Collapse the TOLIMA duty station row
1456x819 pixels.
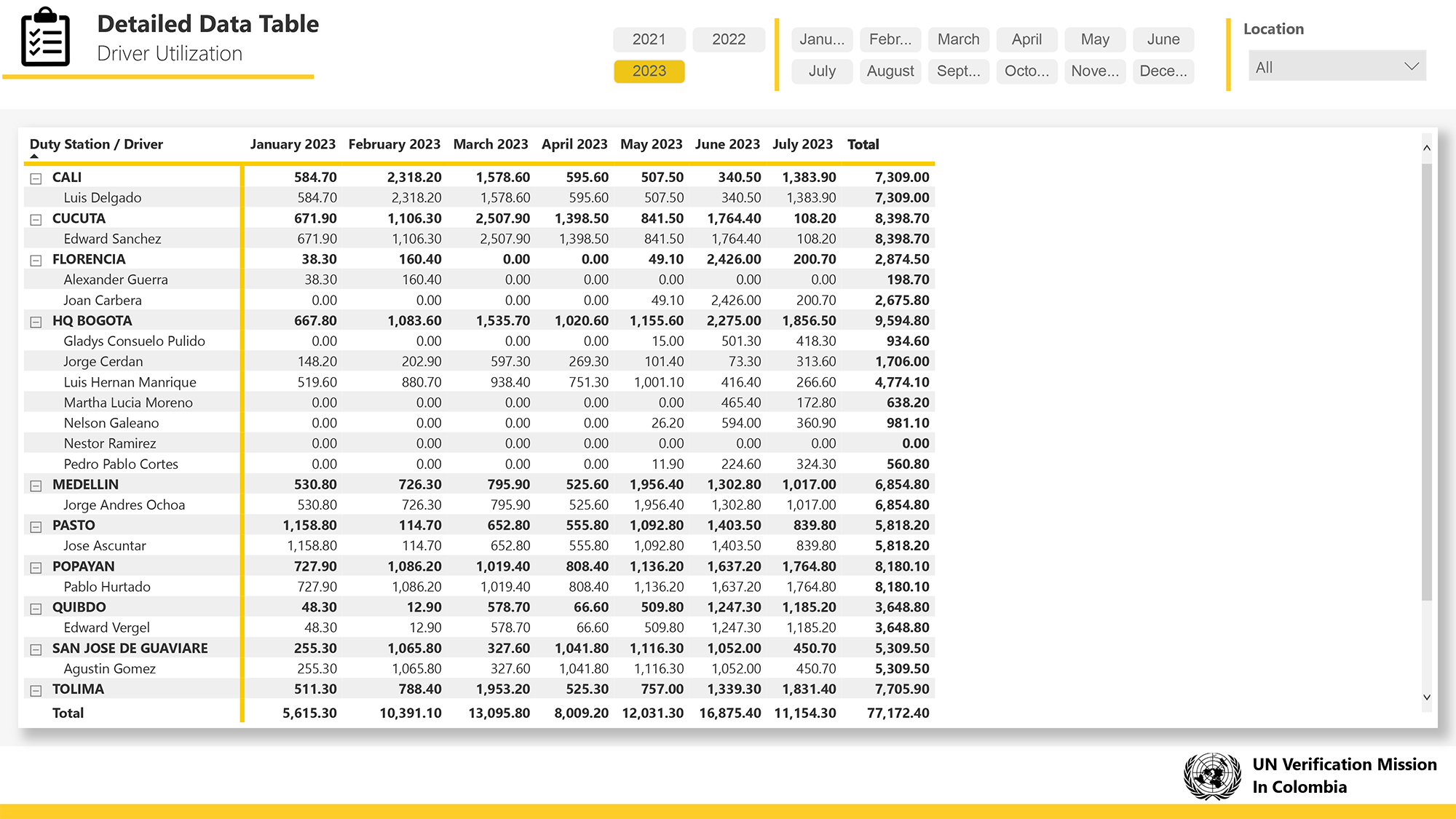pos(36,690)
